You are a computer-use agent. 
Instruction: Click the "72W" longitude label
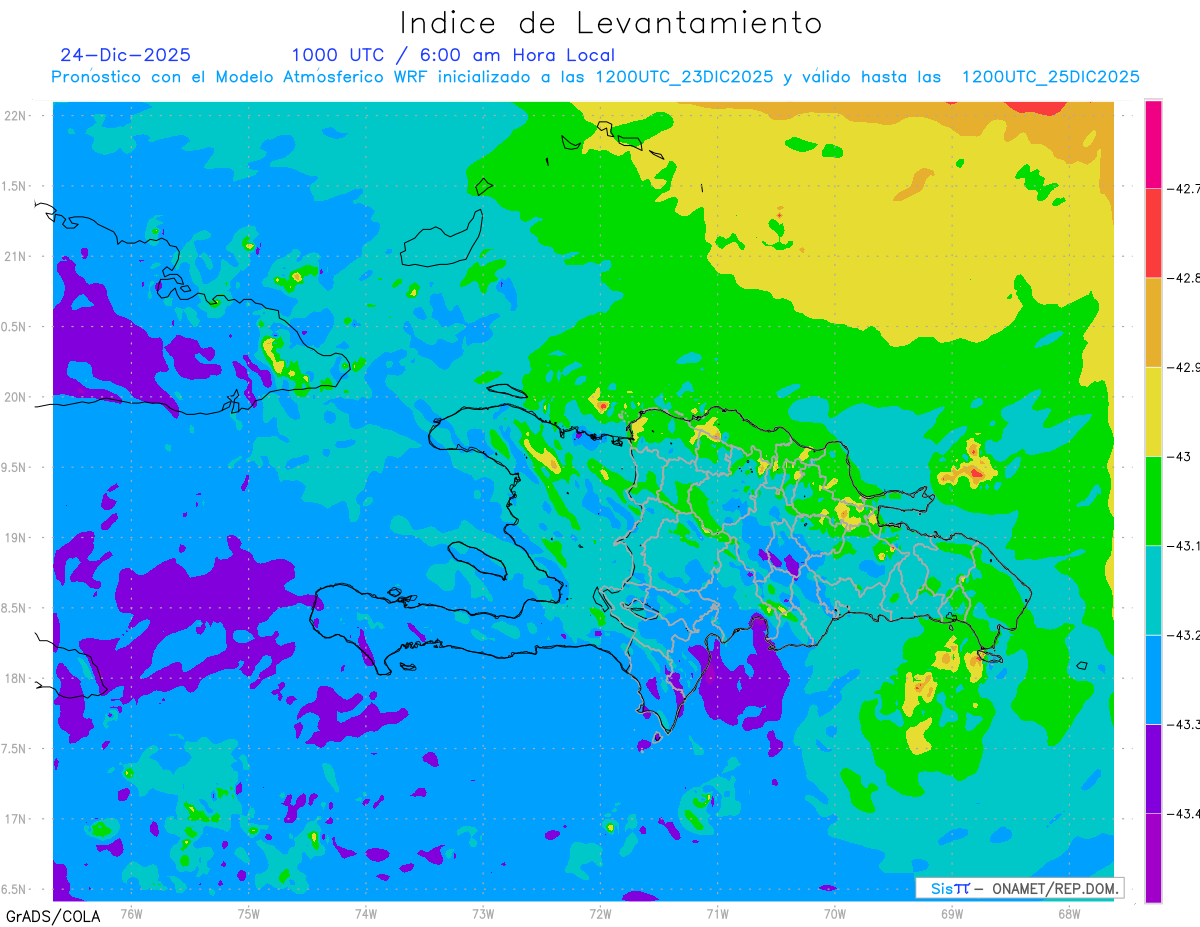tap(600, 913)
